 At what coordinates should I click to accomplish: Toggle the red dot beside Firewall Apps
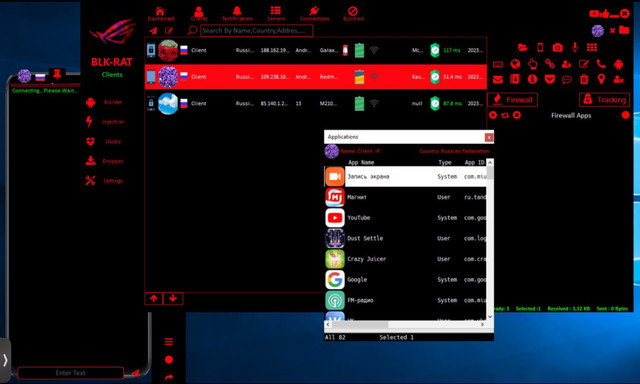point(625,115)
